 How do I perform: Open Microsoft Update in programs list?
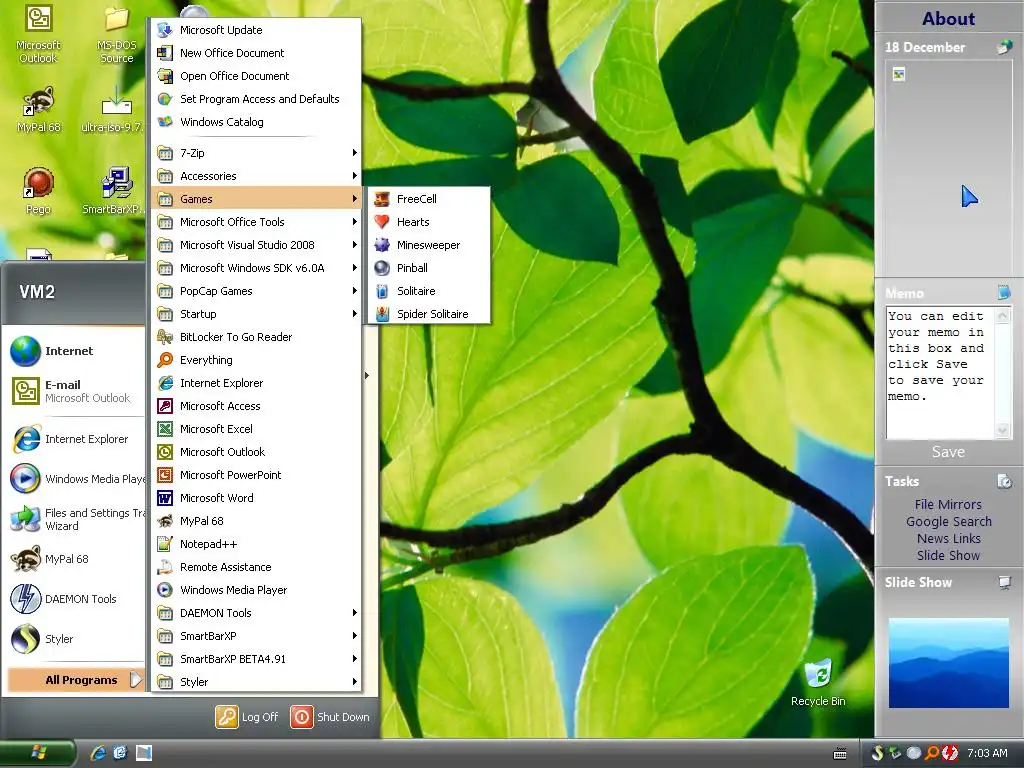point(257,30)
